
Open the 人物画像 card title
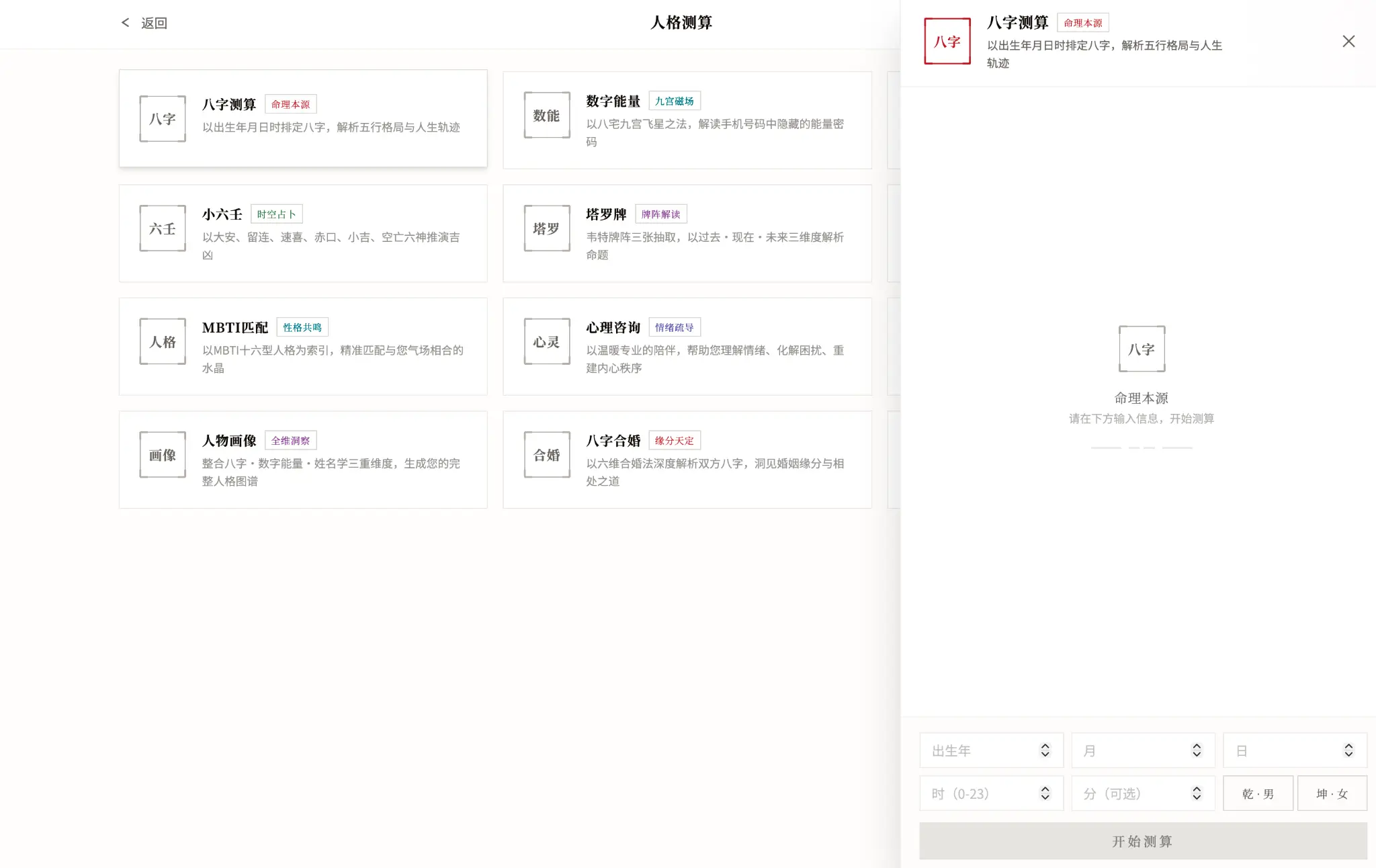[x=229, y=441]
